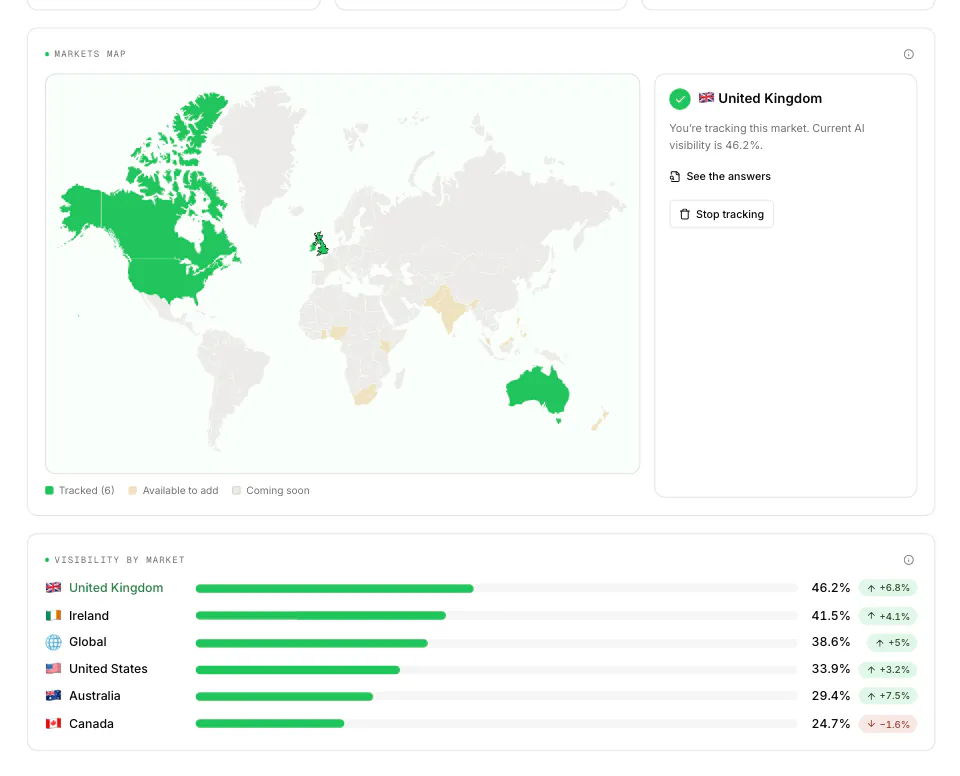This screenshot has width=960, height=776.
Task: Click the +3.2% change badge
Action: pos(888,669)
